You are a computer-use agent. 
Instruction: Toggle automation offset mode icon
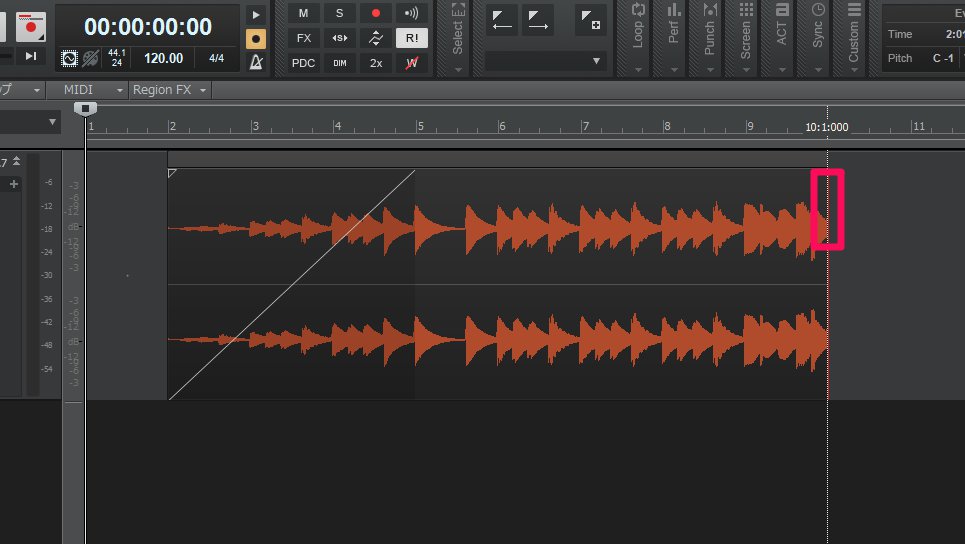coord(375,38)
